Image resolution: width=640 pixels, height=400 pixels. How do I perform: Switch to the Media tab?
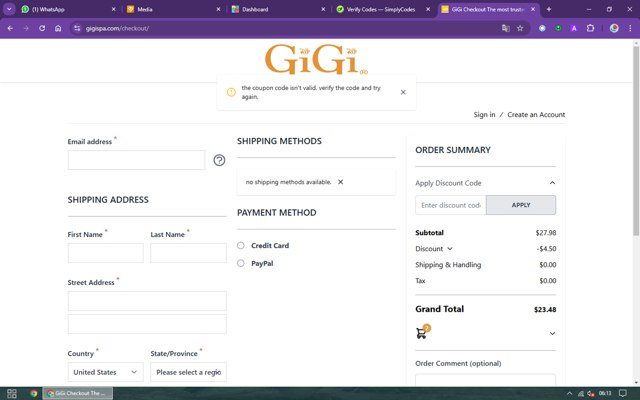point(171,9)
